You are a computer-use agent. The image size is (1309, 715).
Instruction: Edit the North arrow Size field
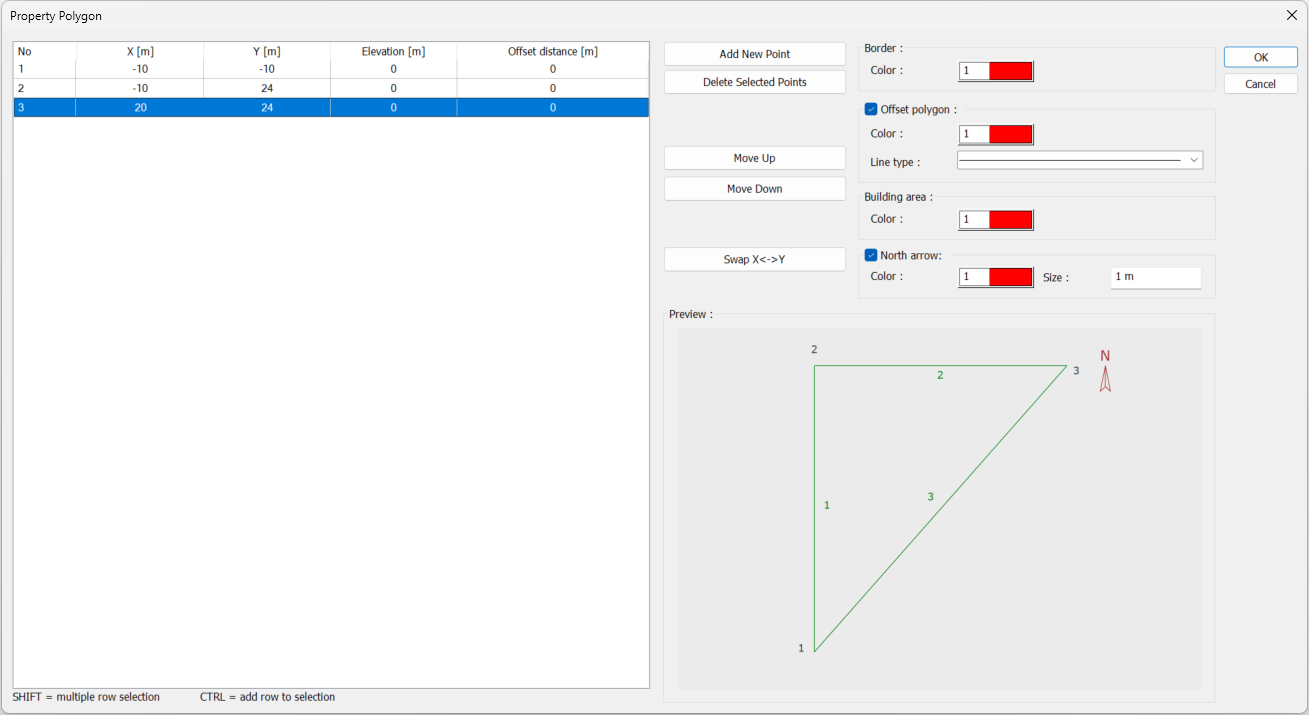pos(1155,277)
